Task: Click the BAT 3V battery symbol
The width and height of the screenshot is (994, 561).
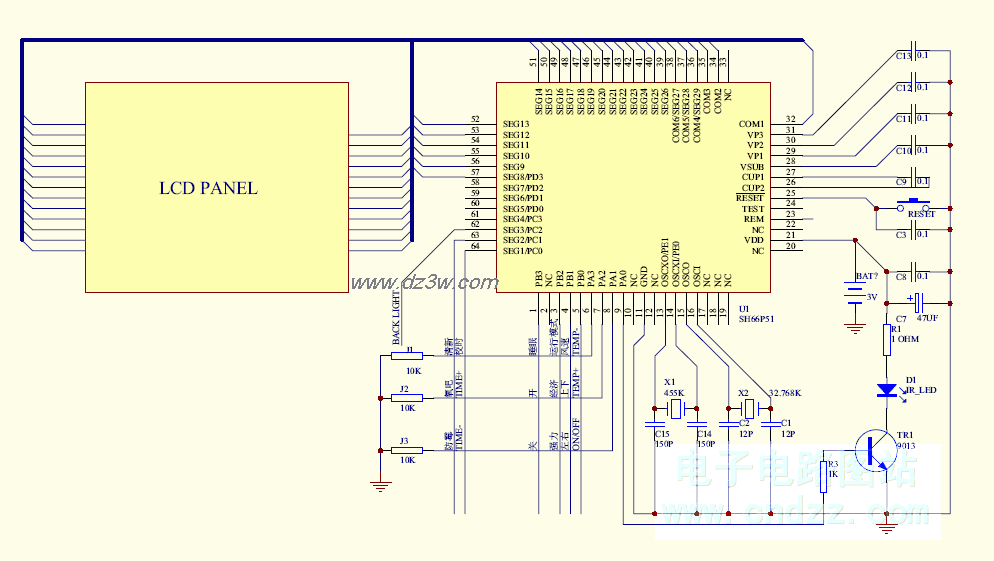Action: coord(854,293)
